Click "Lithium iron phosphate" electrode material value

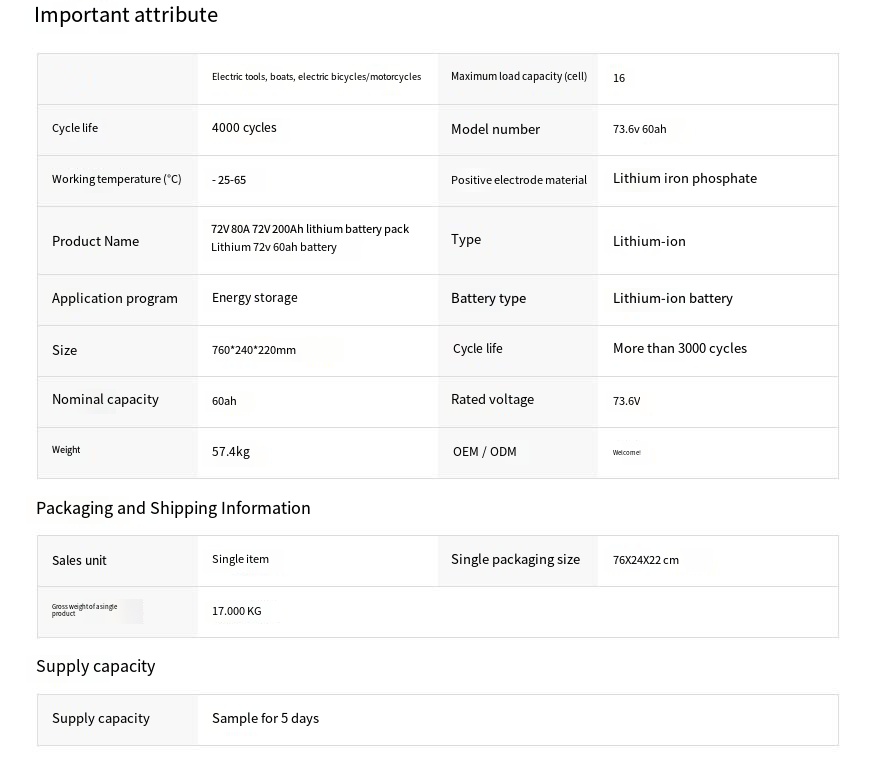685,179
